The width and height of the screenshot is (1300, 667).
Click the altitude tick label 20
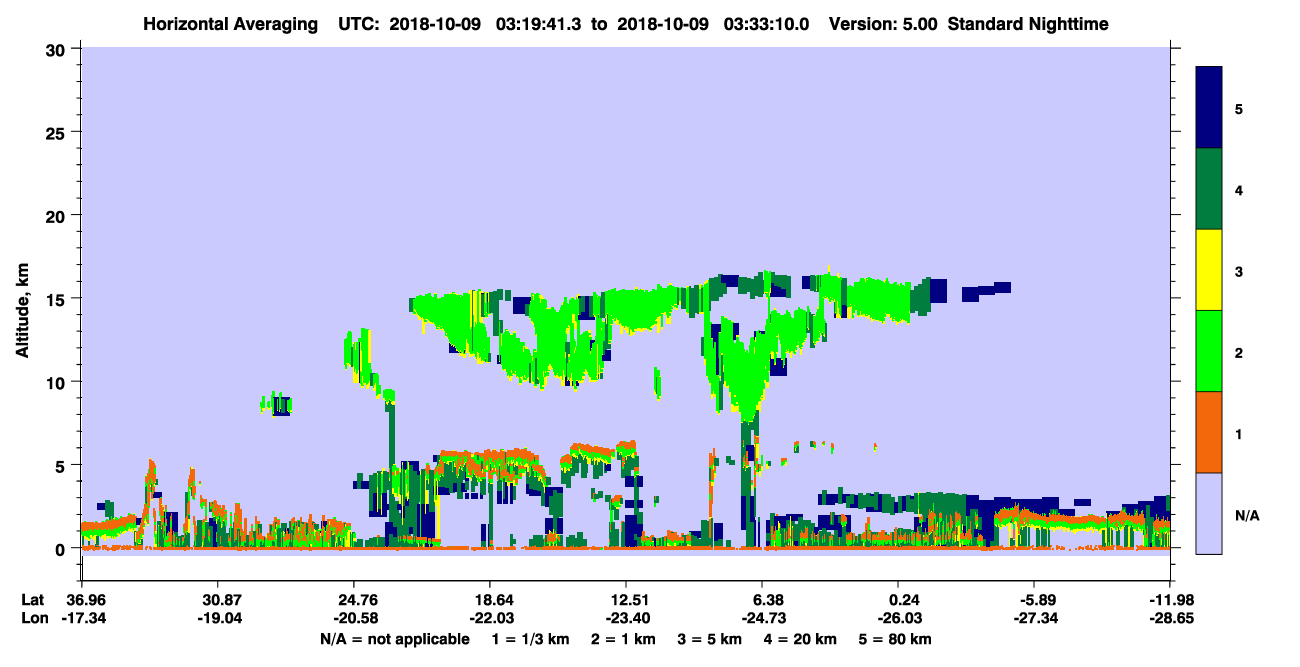pos(58,215)
